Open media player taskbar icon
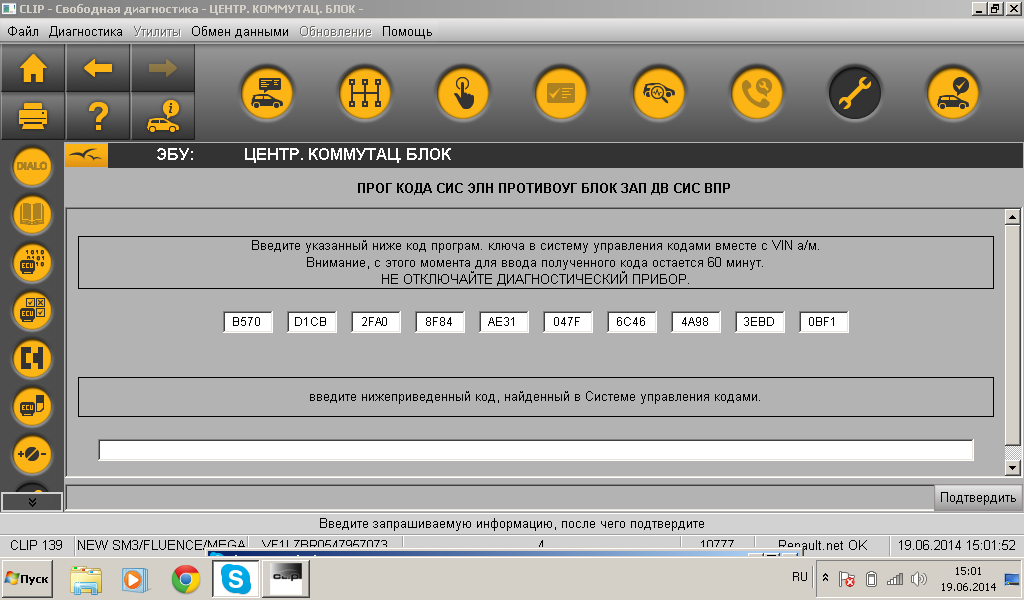Screen dimensions: 1024x600 (x=135, y=579)
